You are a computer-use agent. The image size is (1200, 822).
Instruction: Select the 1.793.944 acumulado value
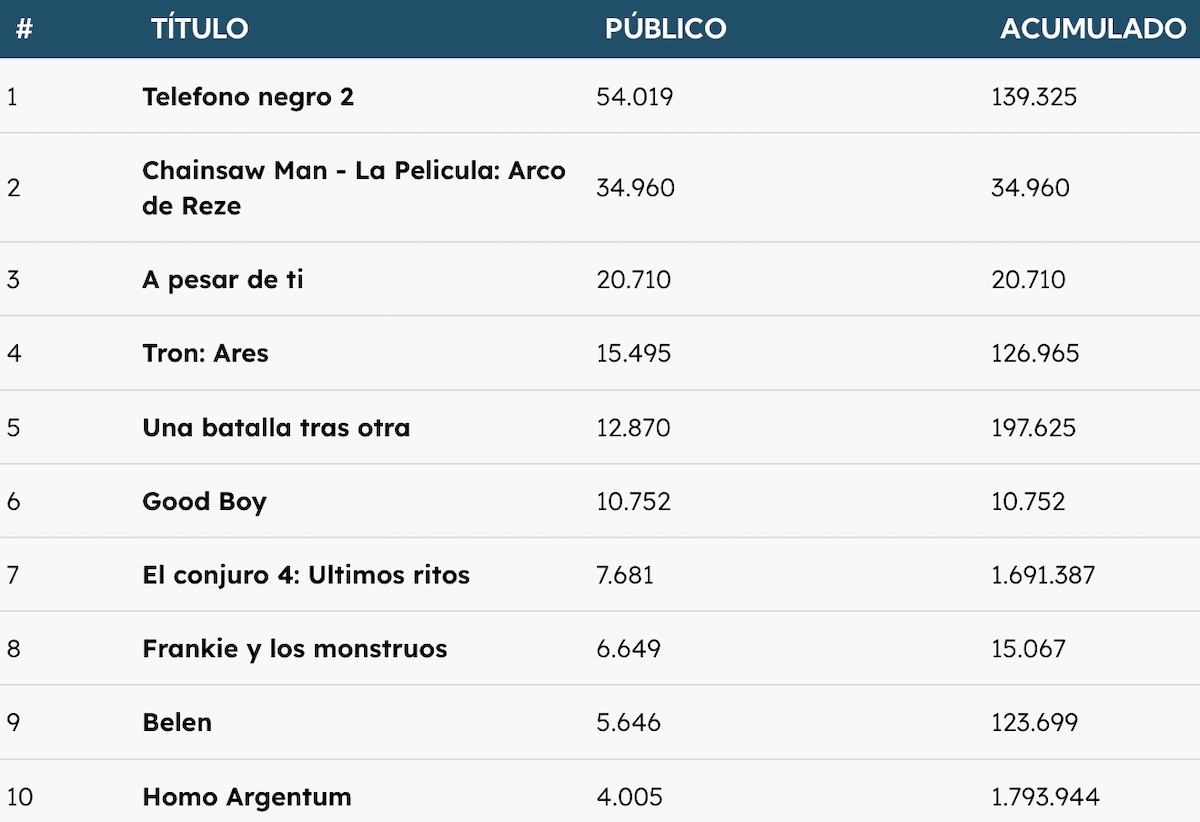(1045, 797)
